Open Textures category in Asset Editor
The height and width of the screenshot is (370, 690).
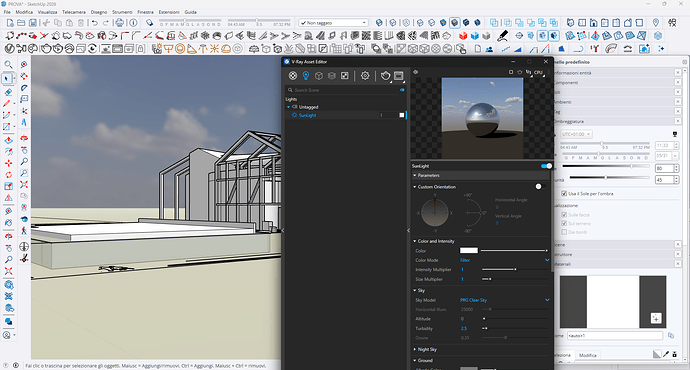[x=345, y=76]
